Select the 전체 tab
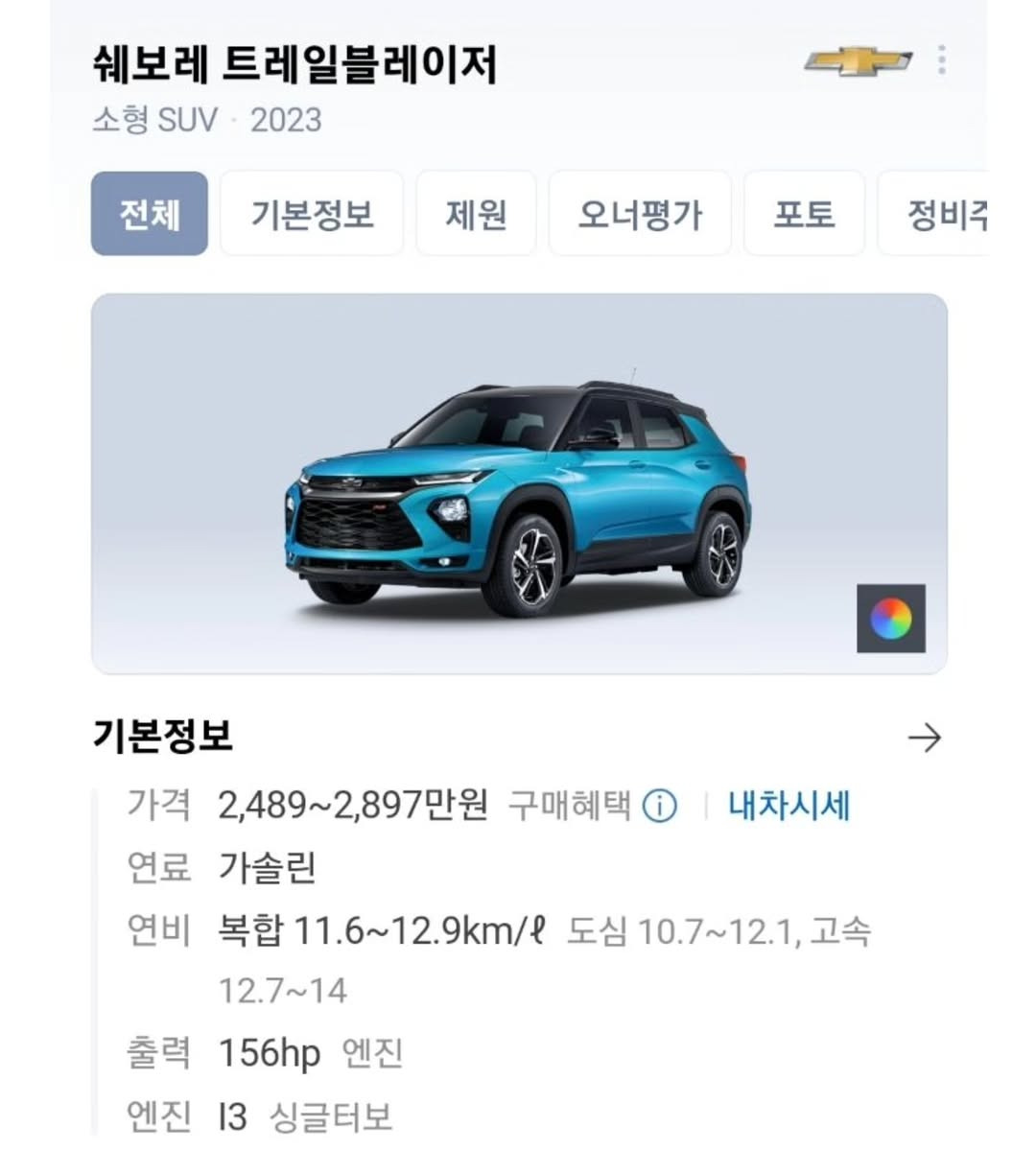This screenshot has height=1150, width=1036. 150,214
